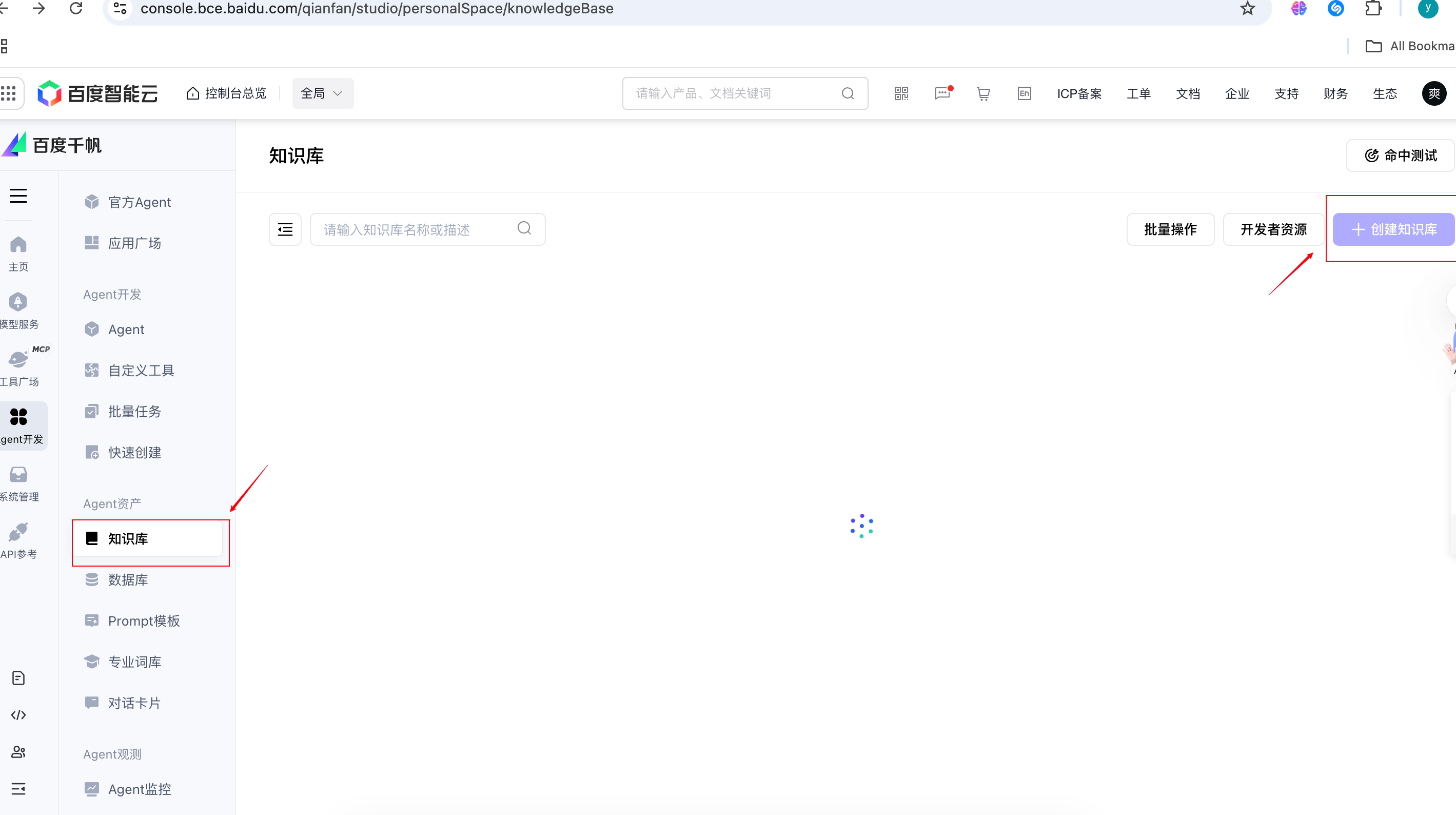
Task: Click the apps grid launcher icon
Action: 9,93
